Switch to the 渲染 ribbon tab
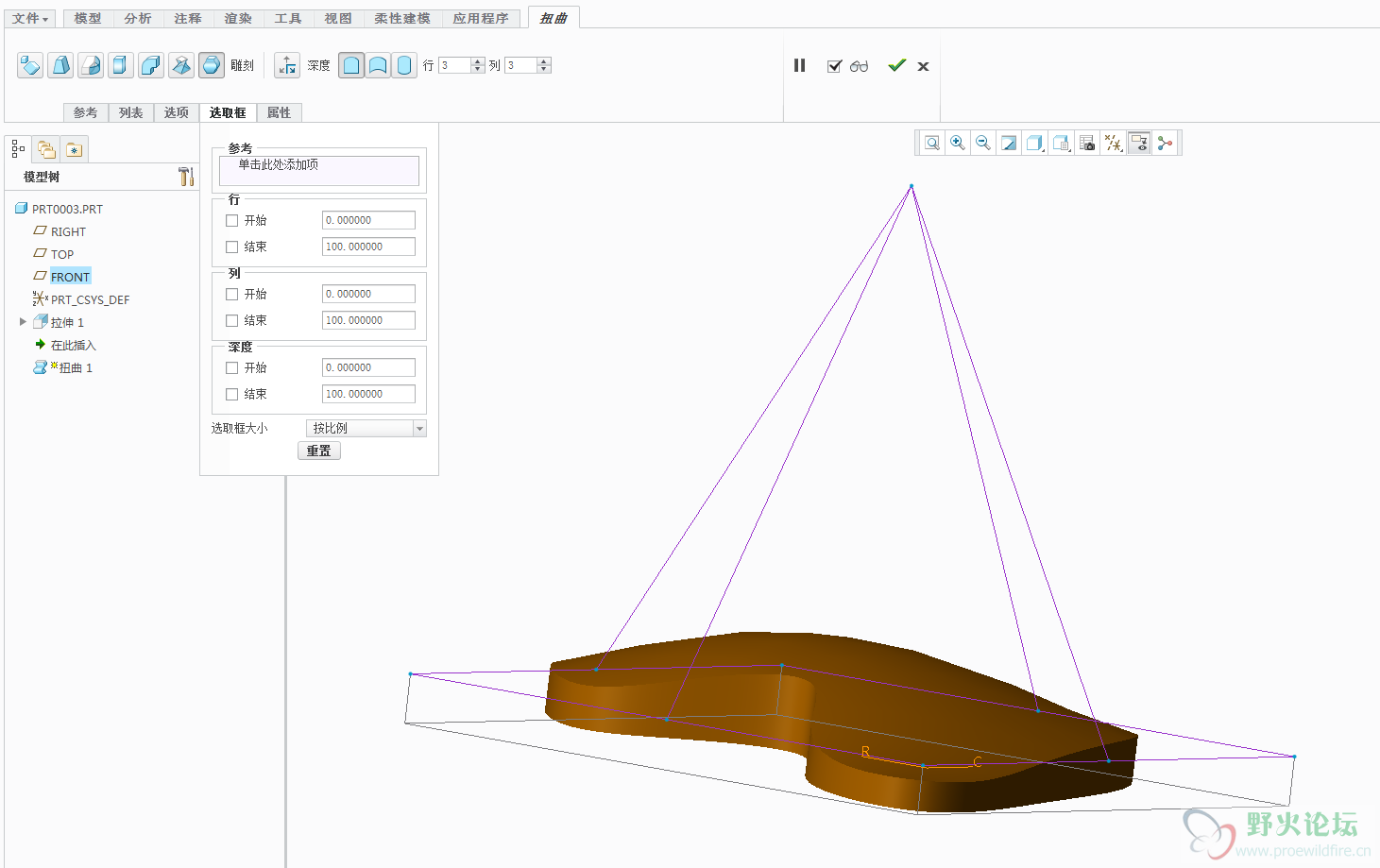Screen dimensions: 1380x868 click(x=238, y=18)
